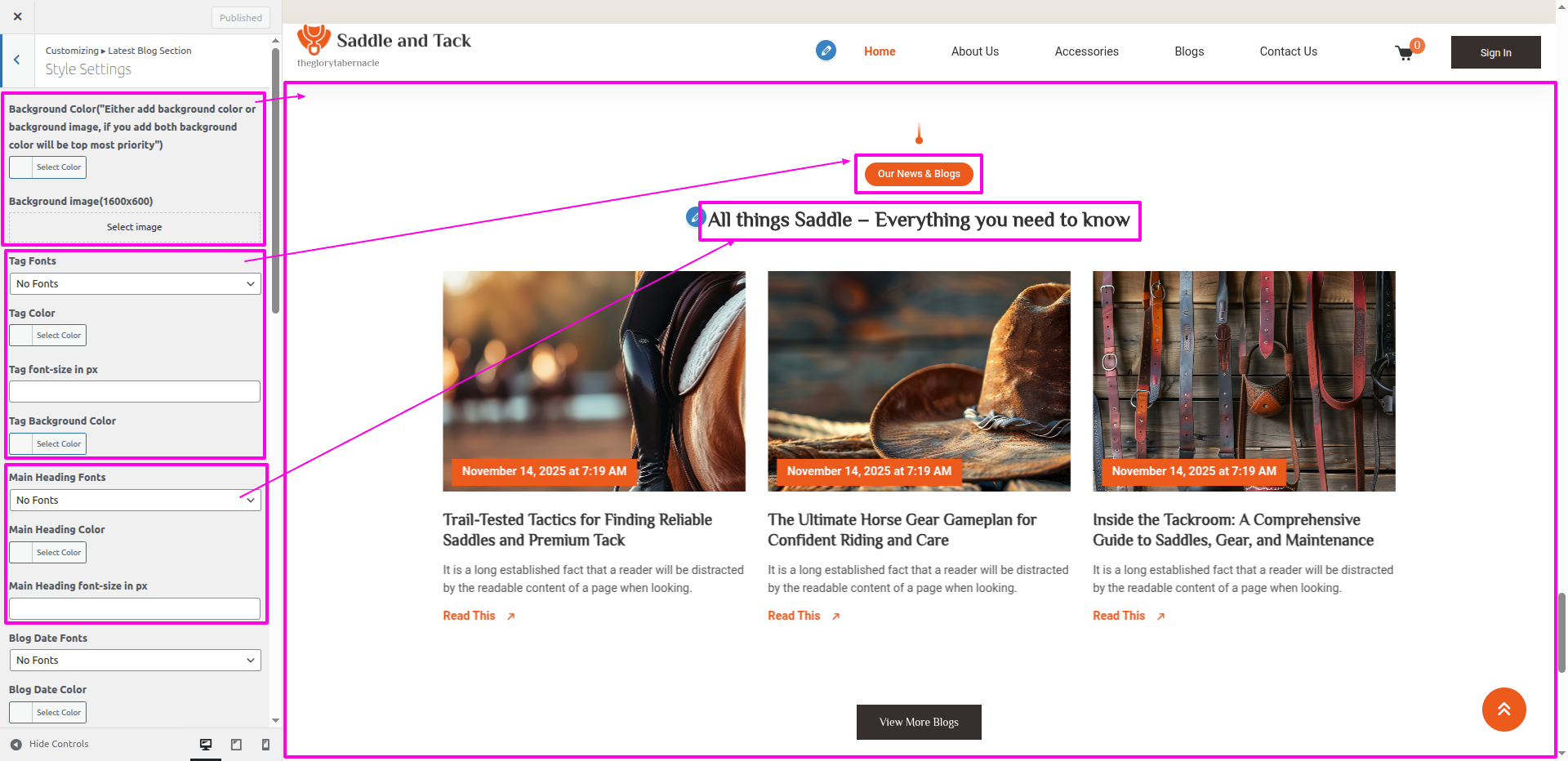
Task: Navigate to Accessories in the nav bar
Action: tap(1086, 51)
